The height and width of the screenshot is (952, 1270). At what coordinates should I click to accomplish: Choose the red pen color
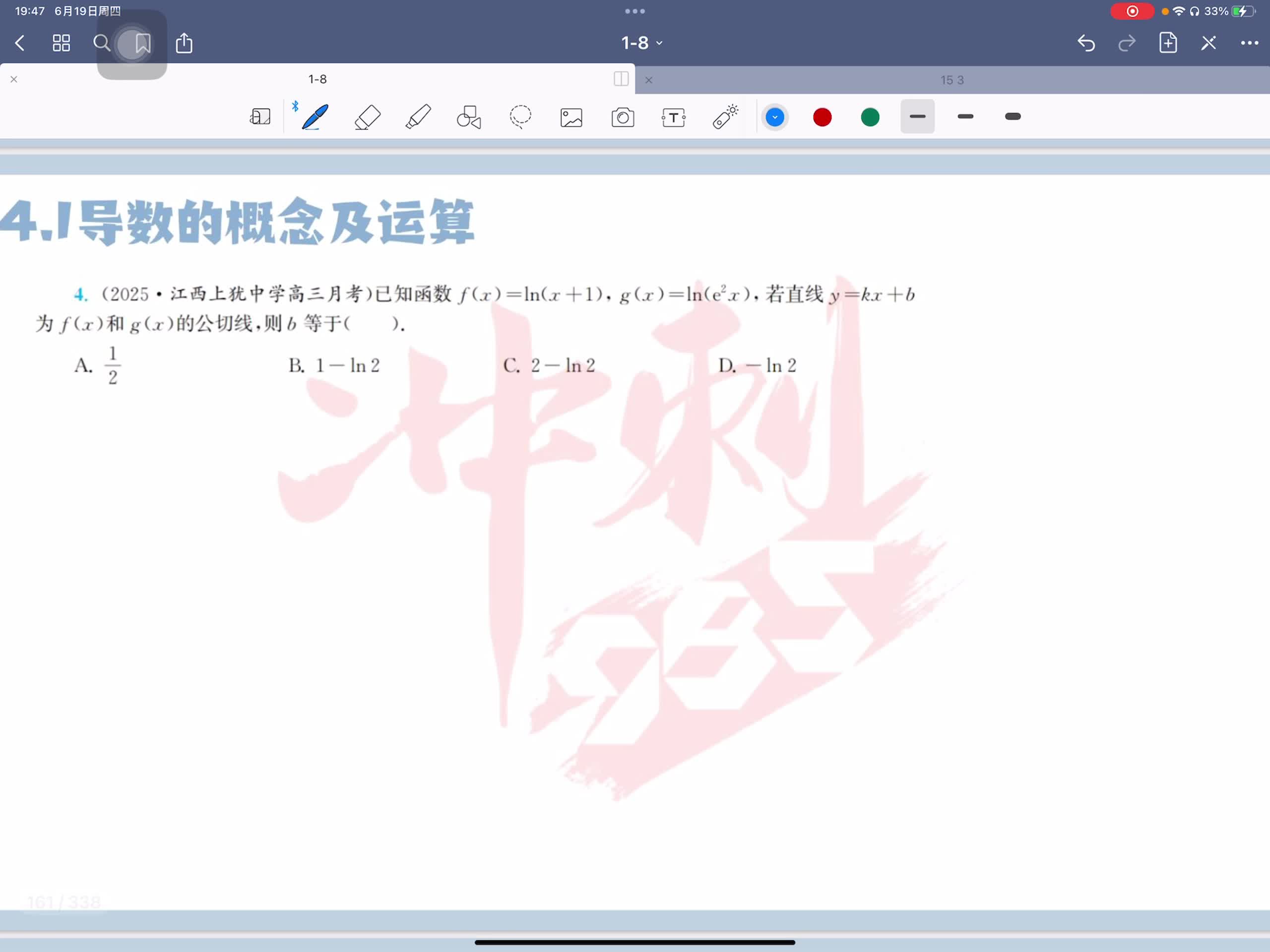pyautogui.click(x=822, y=118)
